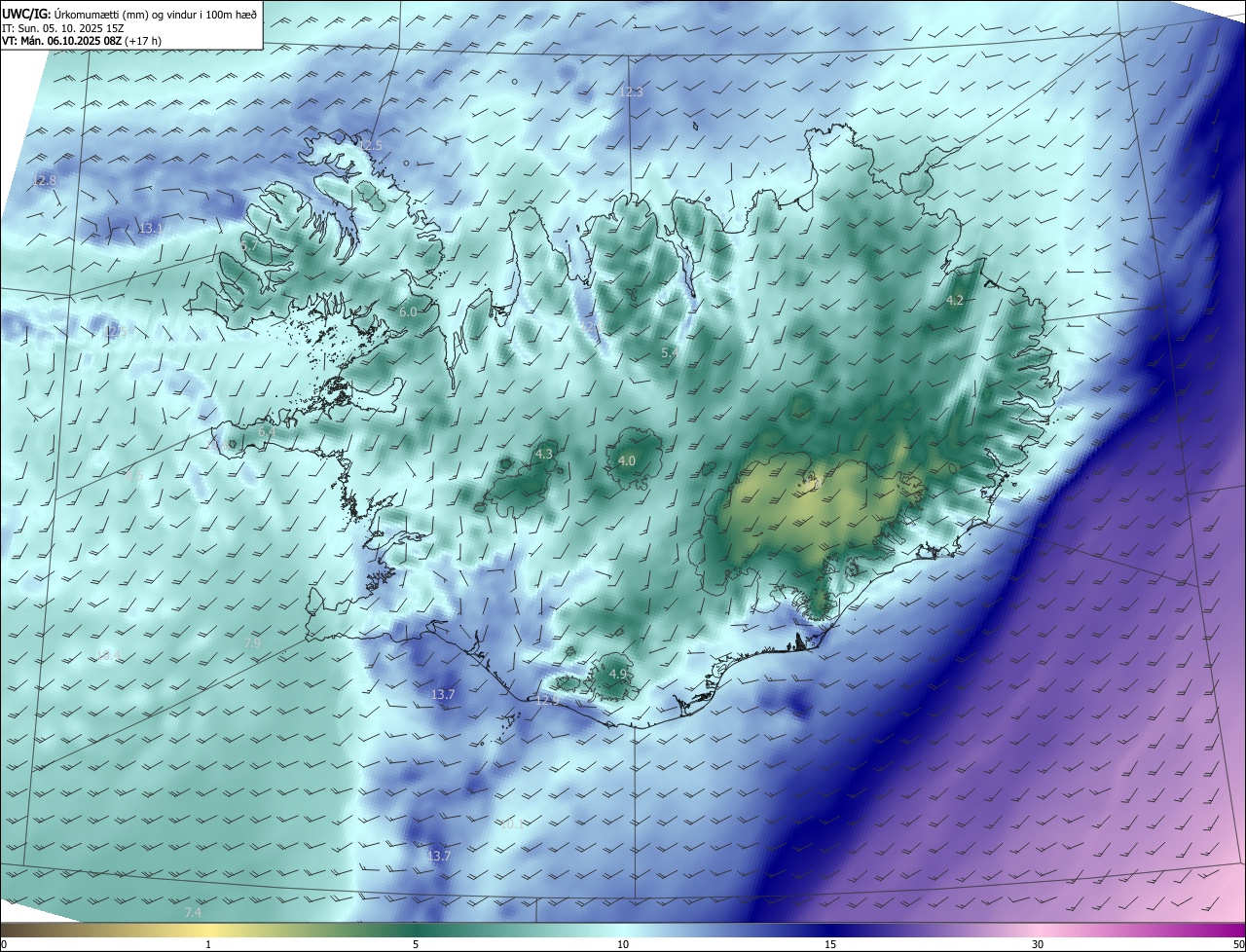The image size is (1246, 952).
Task: Click the 13.1 value label on the map
Action: click(149, 228)
